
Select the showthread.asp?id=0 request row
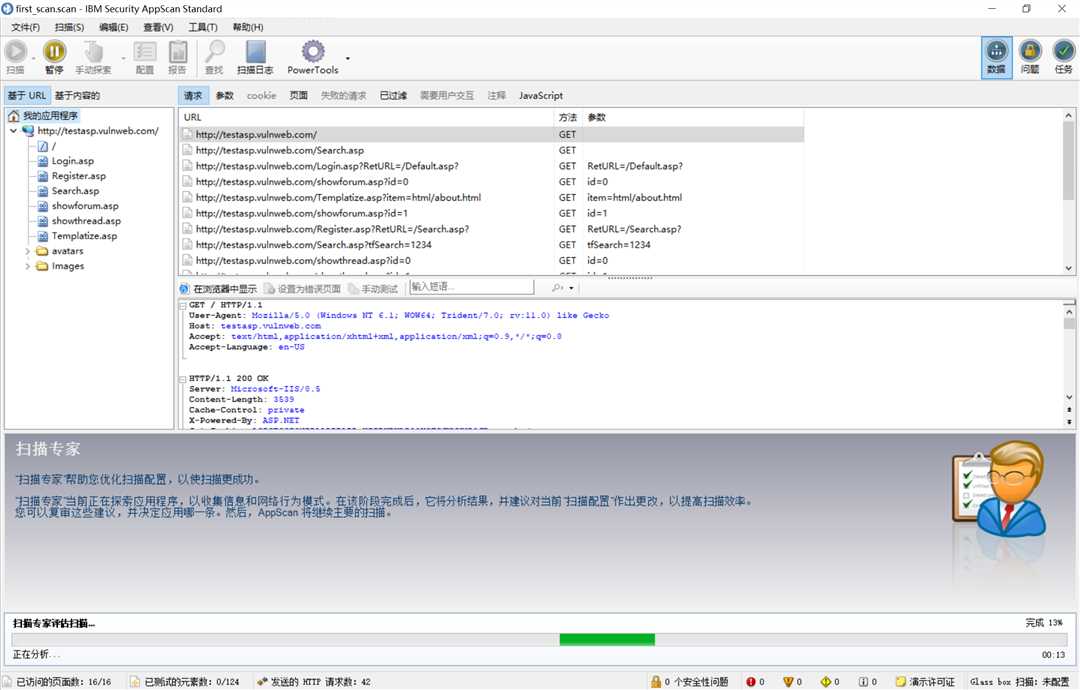492,261
